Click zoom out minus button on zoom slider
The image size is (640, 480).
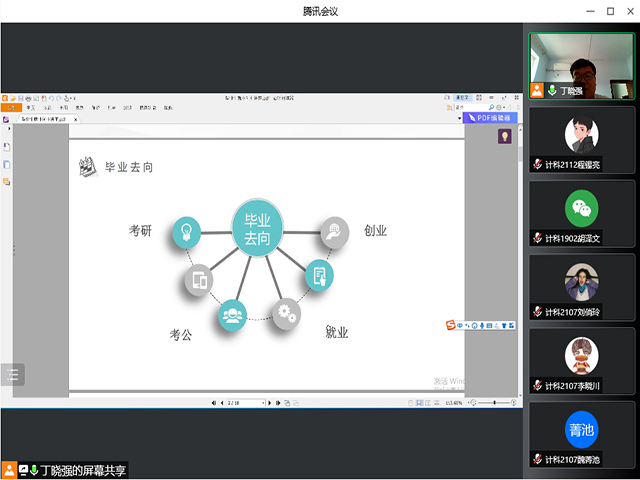pyautogui.click(x=473, y=402)
